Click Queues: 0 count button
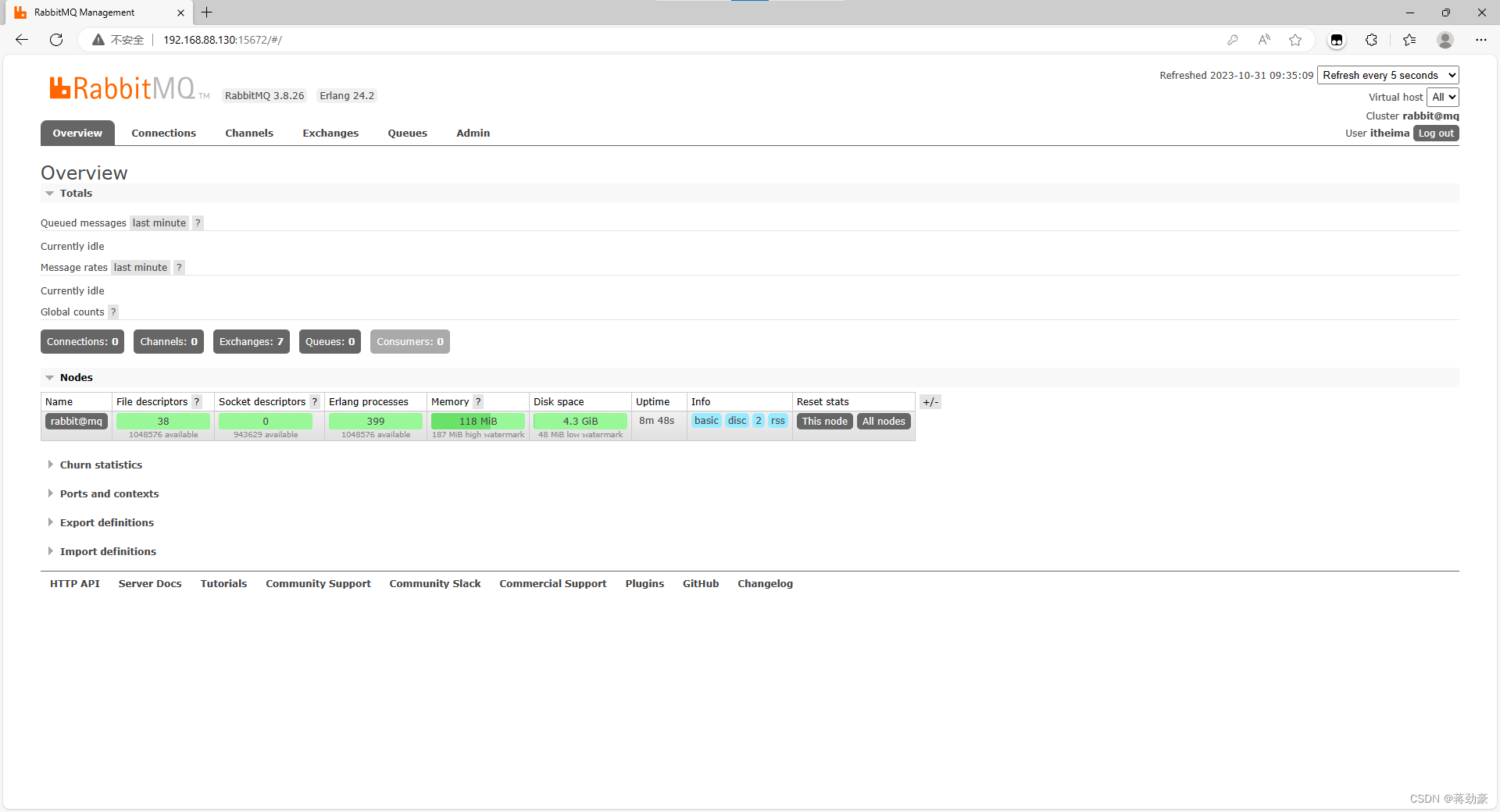Image resolution: width=1500 pixels, height=812 pixels. [x=330, y=342]
